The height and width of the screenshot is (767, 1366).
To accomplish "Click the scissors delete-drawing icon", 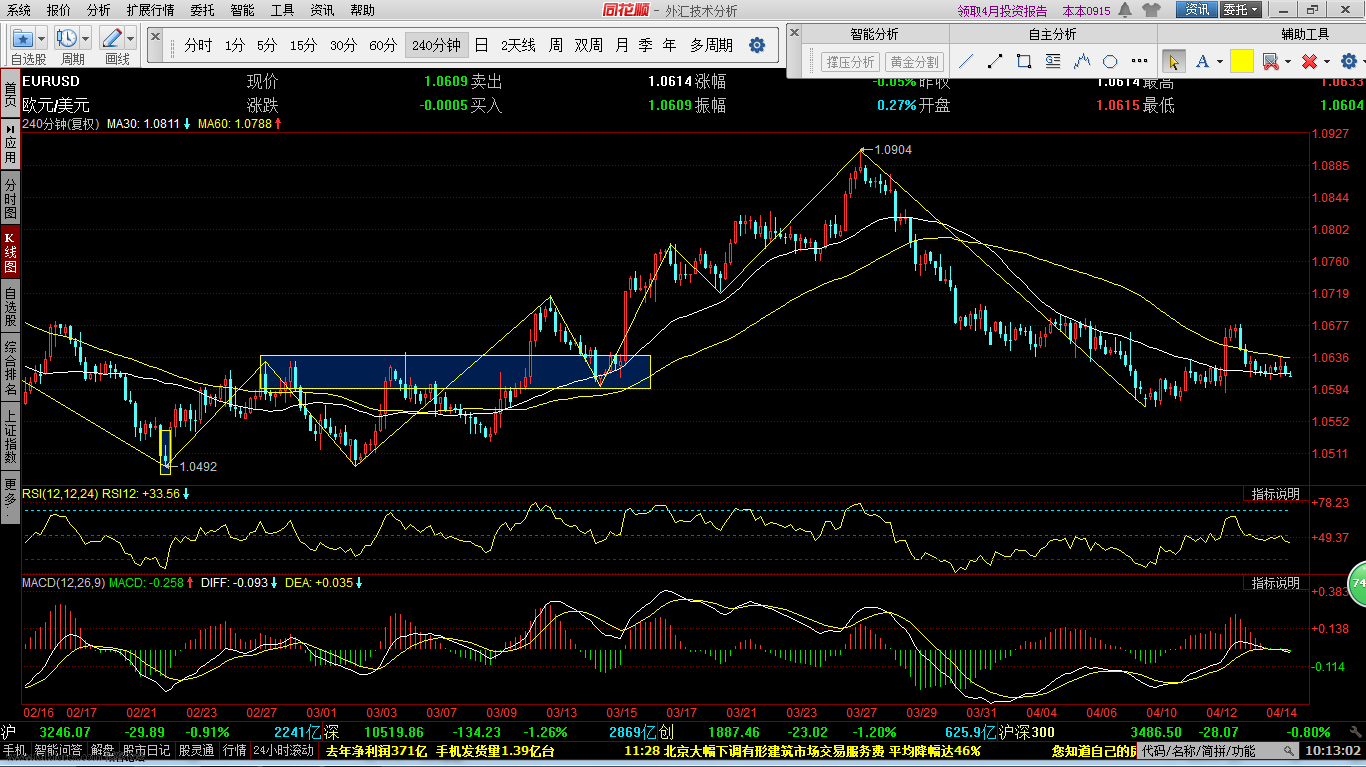I will (x=1270, y=62).
